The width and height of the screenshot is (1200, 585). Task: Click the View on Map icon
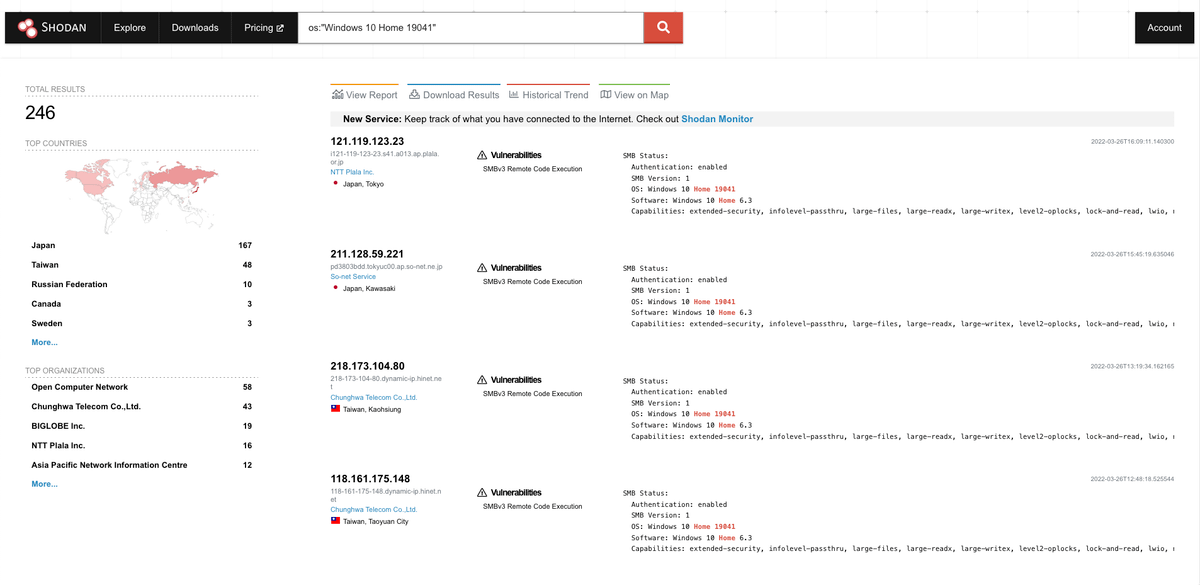tap(605, 95)
